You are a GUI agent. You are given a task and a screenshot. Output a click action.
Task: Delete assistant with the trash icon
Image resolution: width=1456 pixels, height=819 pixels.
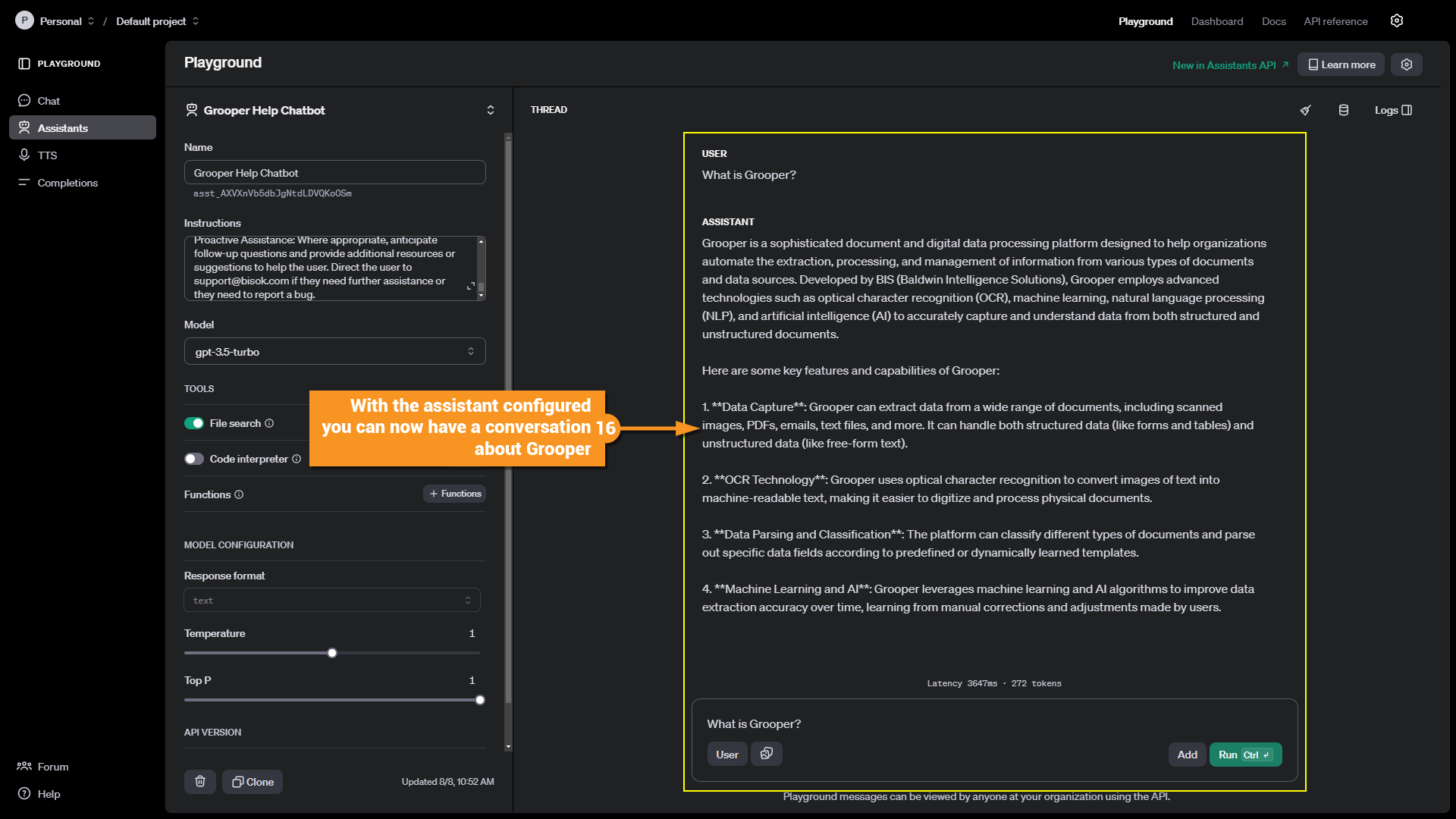pos(200,782)
